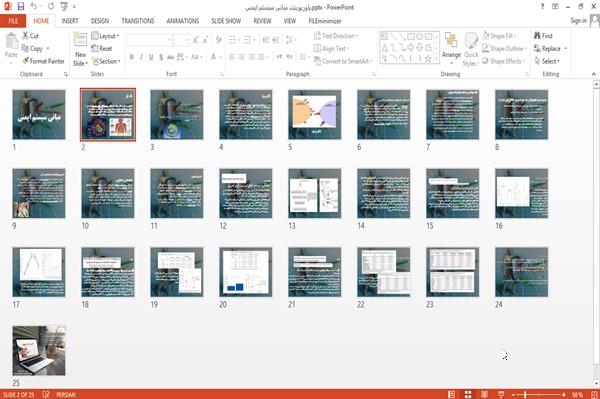Switch to the DESIGN tab
The image size is (600, 399).
tap(99, 21)
